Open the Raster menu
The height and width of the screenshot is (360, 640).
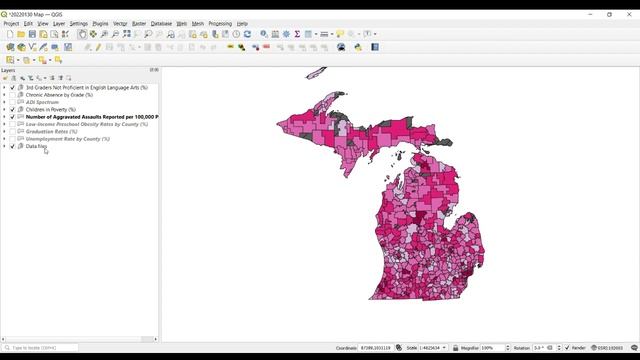point(139,24)
